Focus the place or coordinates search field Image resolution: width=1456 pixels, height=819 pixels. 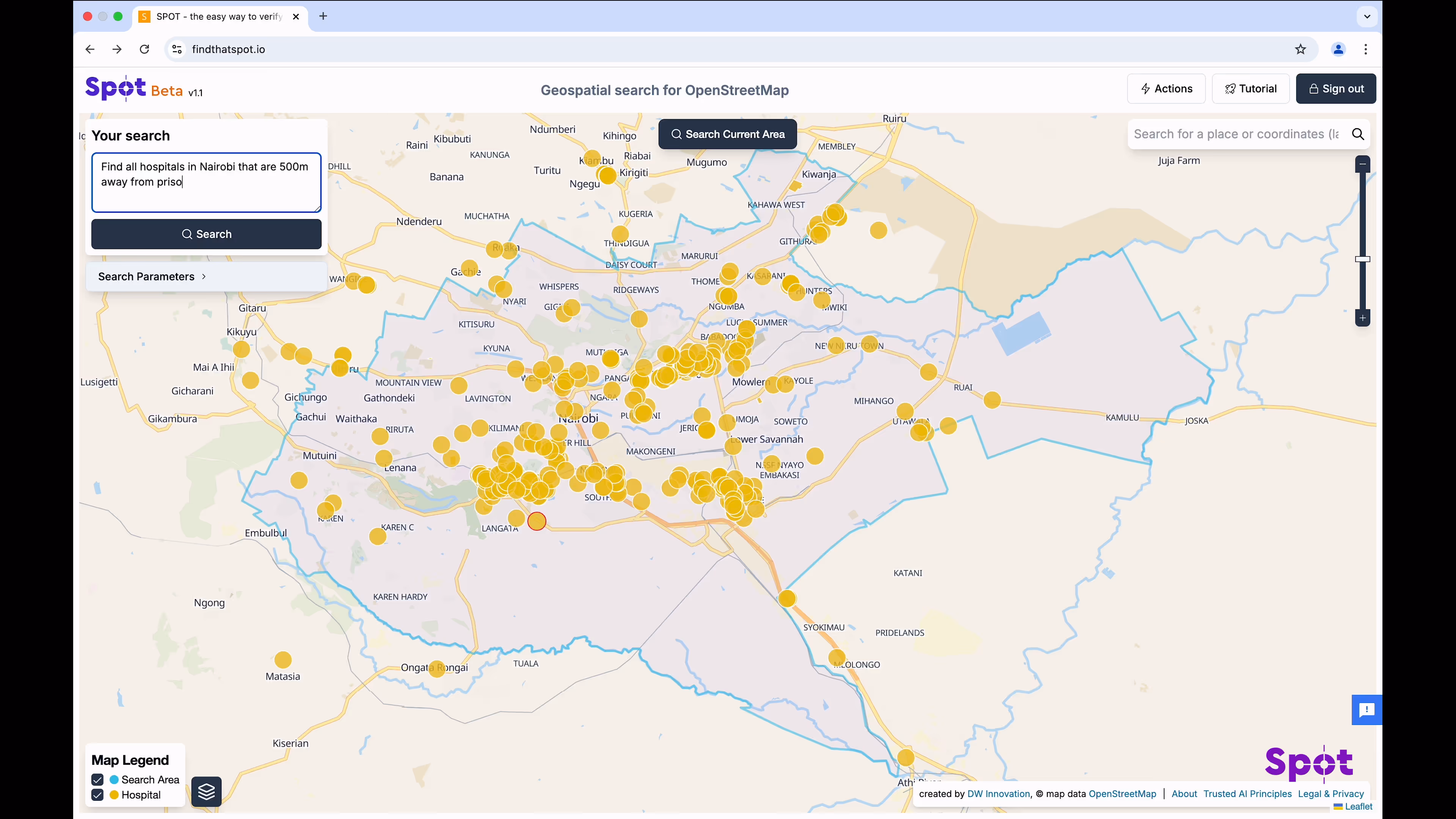tap(1237, 134)
